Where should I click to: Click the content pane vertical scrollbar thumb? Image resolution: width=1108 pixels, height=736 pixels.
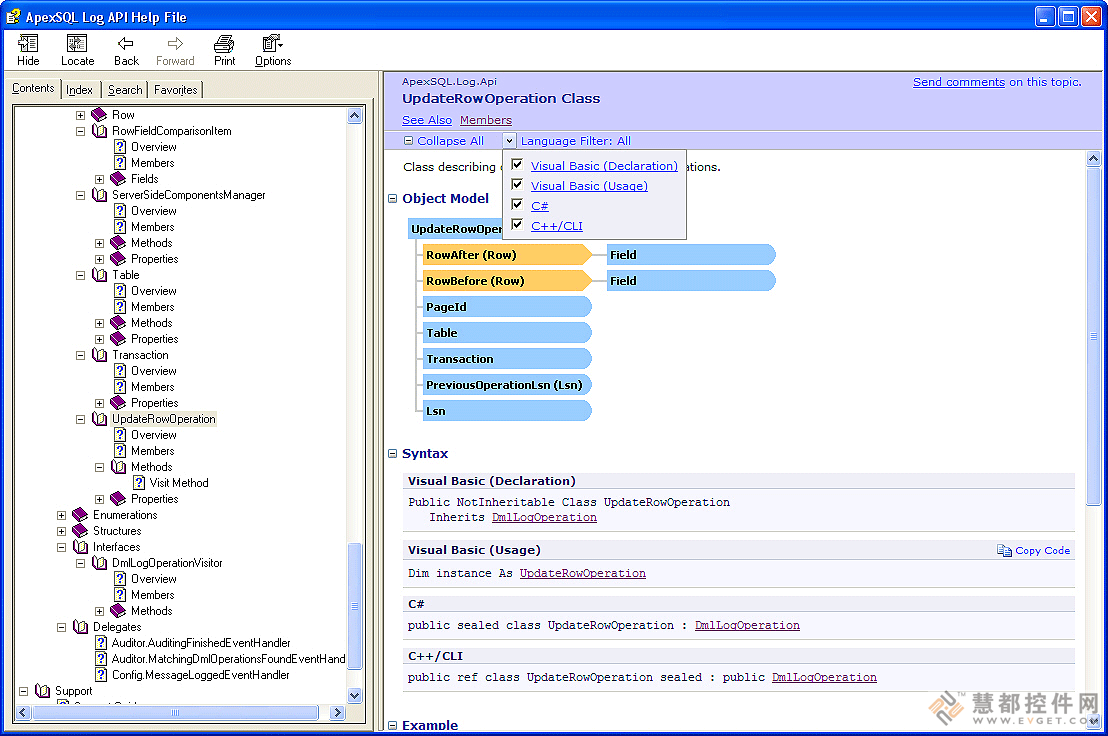[1094, 336]
